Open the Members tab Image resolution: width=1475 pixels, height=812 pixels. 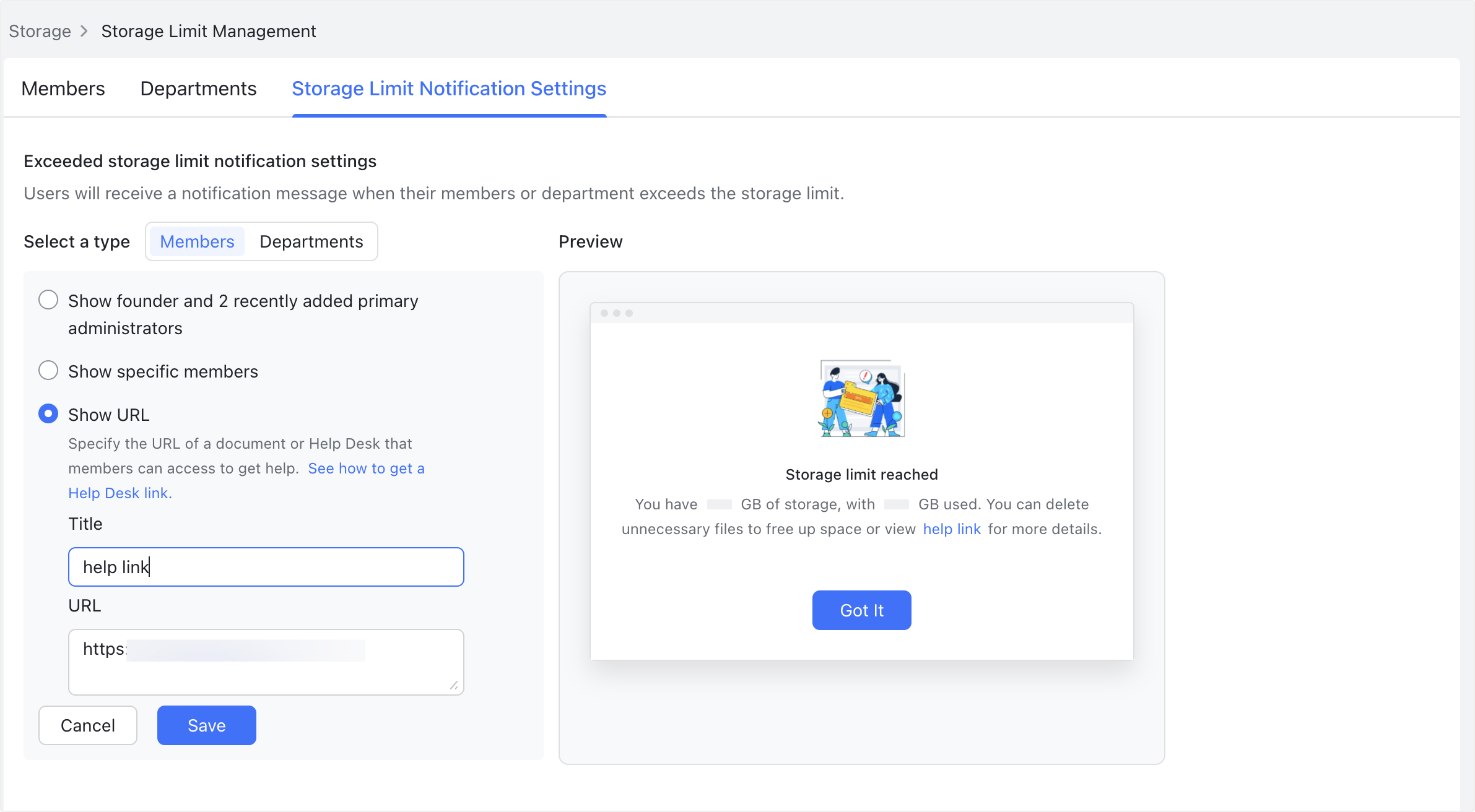click(63, 89)
